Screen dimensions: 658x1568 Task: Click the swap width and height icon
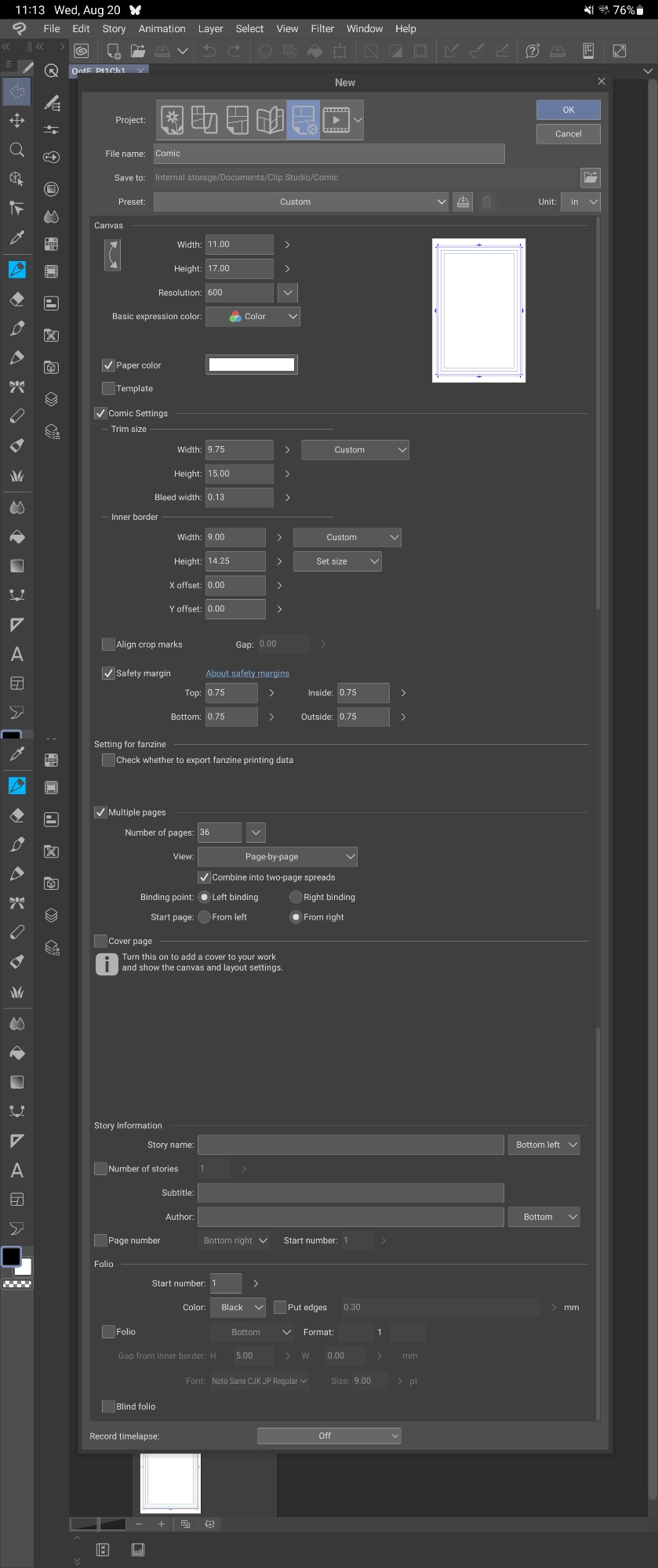(x=113, y=256)
